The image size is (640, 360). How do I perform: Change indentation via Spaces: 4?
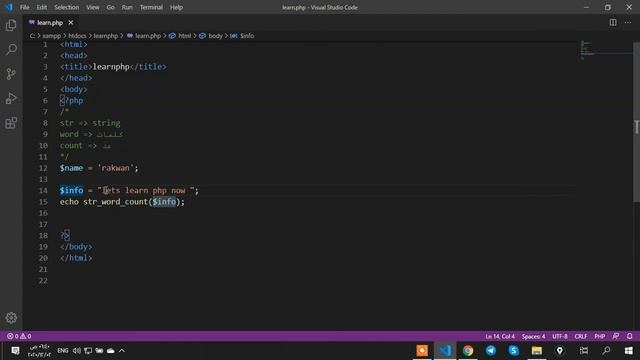click(533, 336)
